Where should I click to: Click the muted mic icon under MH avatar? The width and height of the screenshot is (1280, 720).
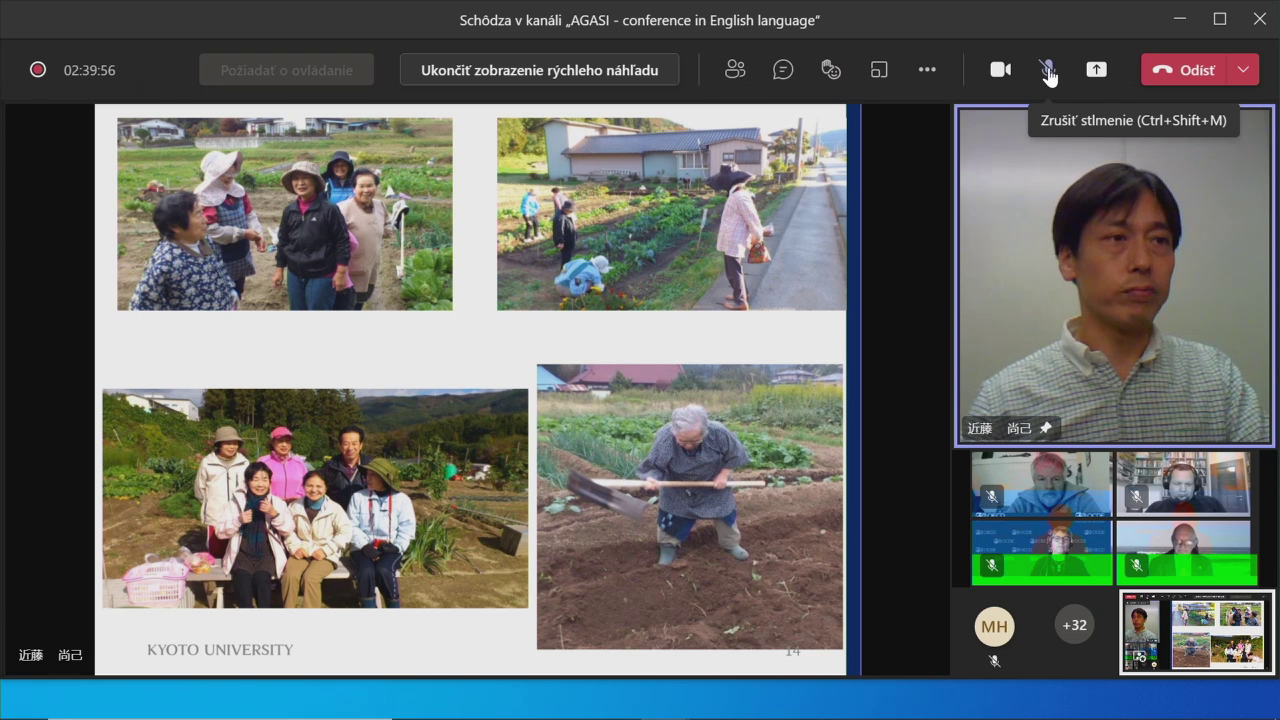pyautogui.click(x=994, y=661)
